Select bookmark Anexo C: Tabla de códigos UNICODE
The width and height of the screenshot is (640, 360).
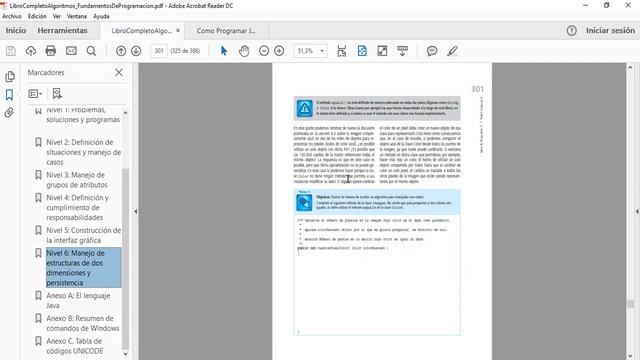coord(75,346)
